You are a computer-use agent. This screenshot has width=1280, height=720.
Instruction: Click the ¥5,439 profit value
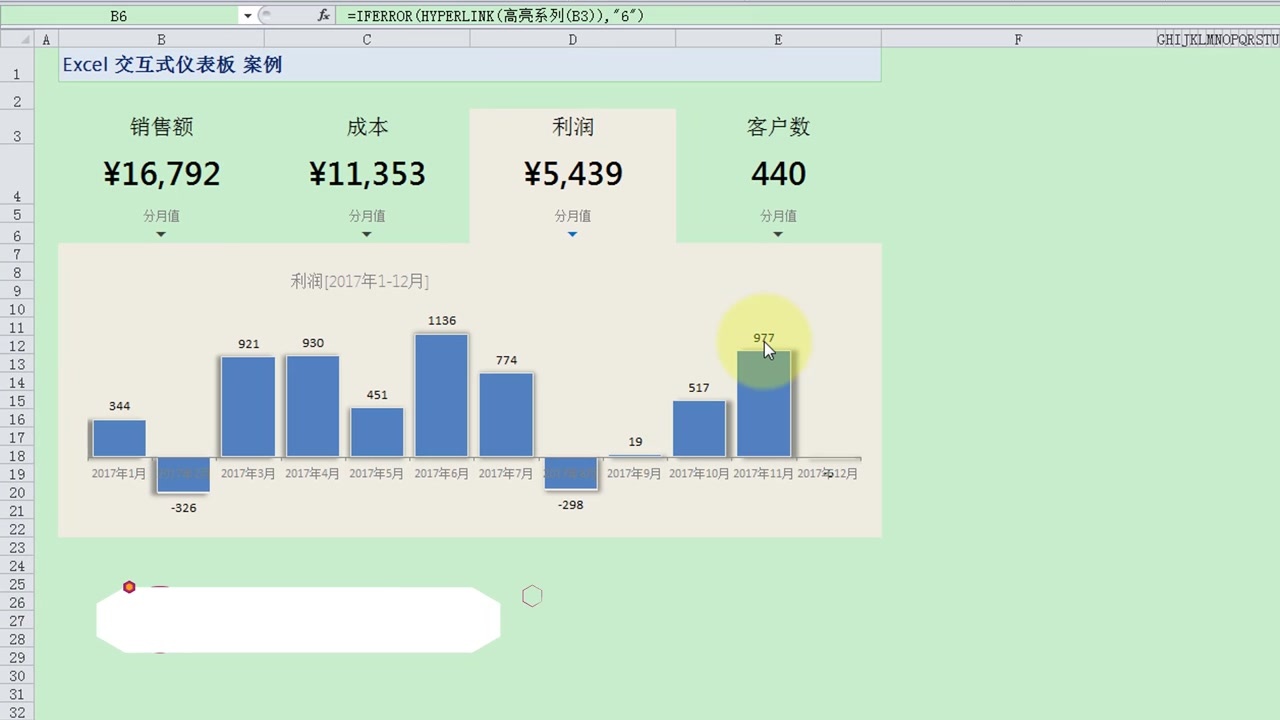(x=572, y=174)
